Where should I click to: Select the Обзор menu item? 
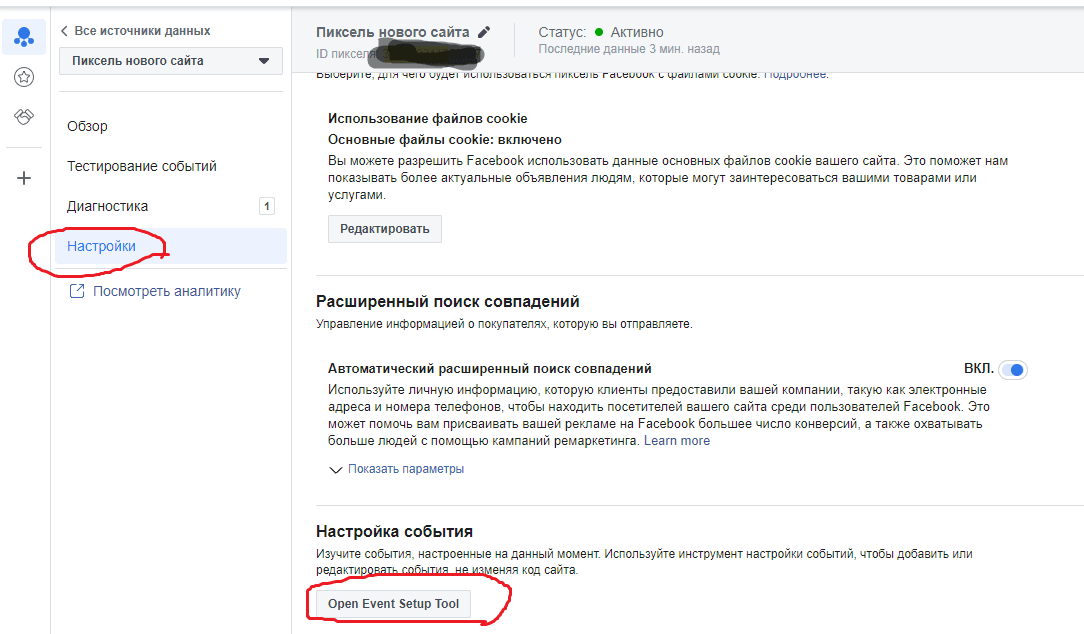[x=87, y=127]
